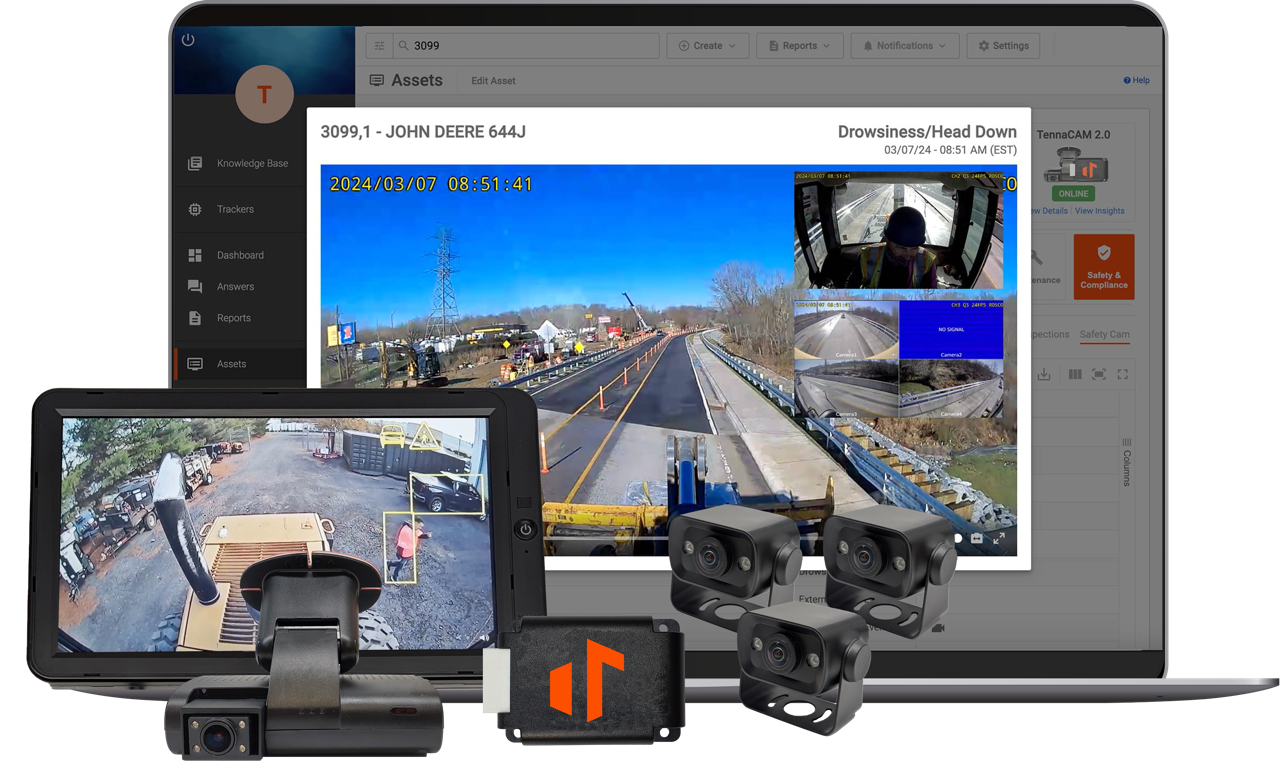Select the Camera4 feed thumbnail
Viewport: 1280px width, 766px height.
click(951, 389)
